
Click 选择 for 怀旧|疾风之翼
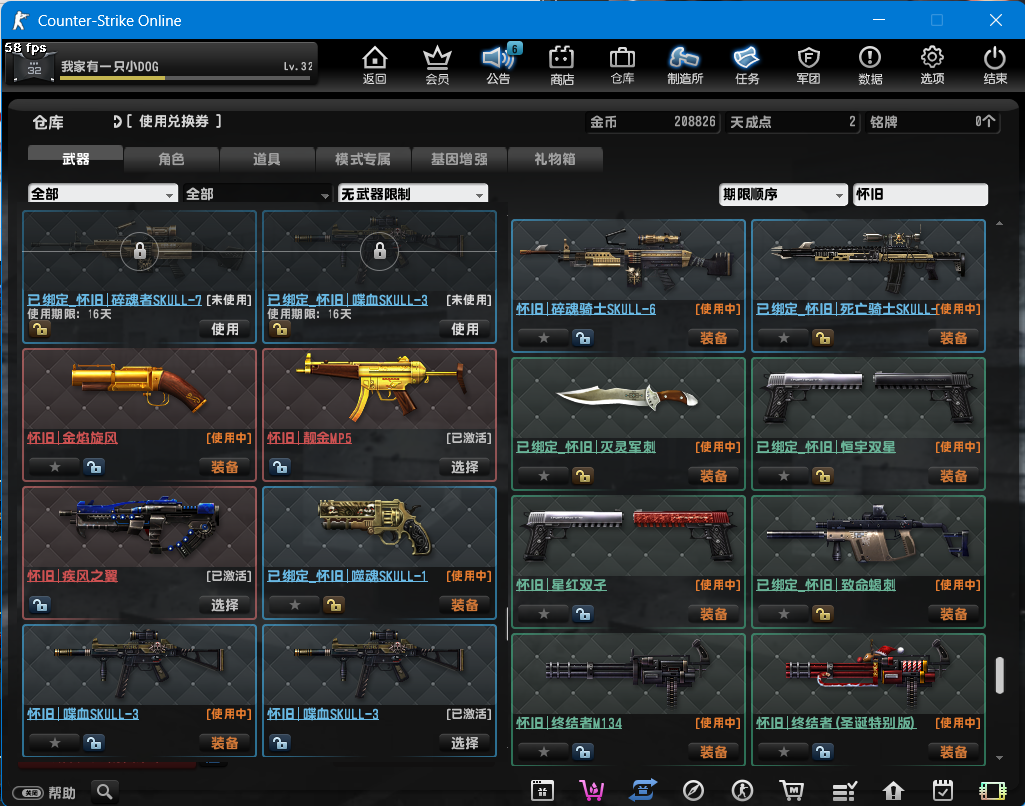point(224,605)
